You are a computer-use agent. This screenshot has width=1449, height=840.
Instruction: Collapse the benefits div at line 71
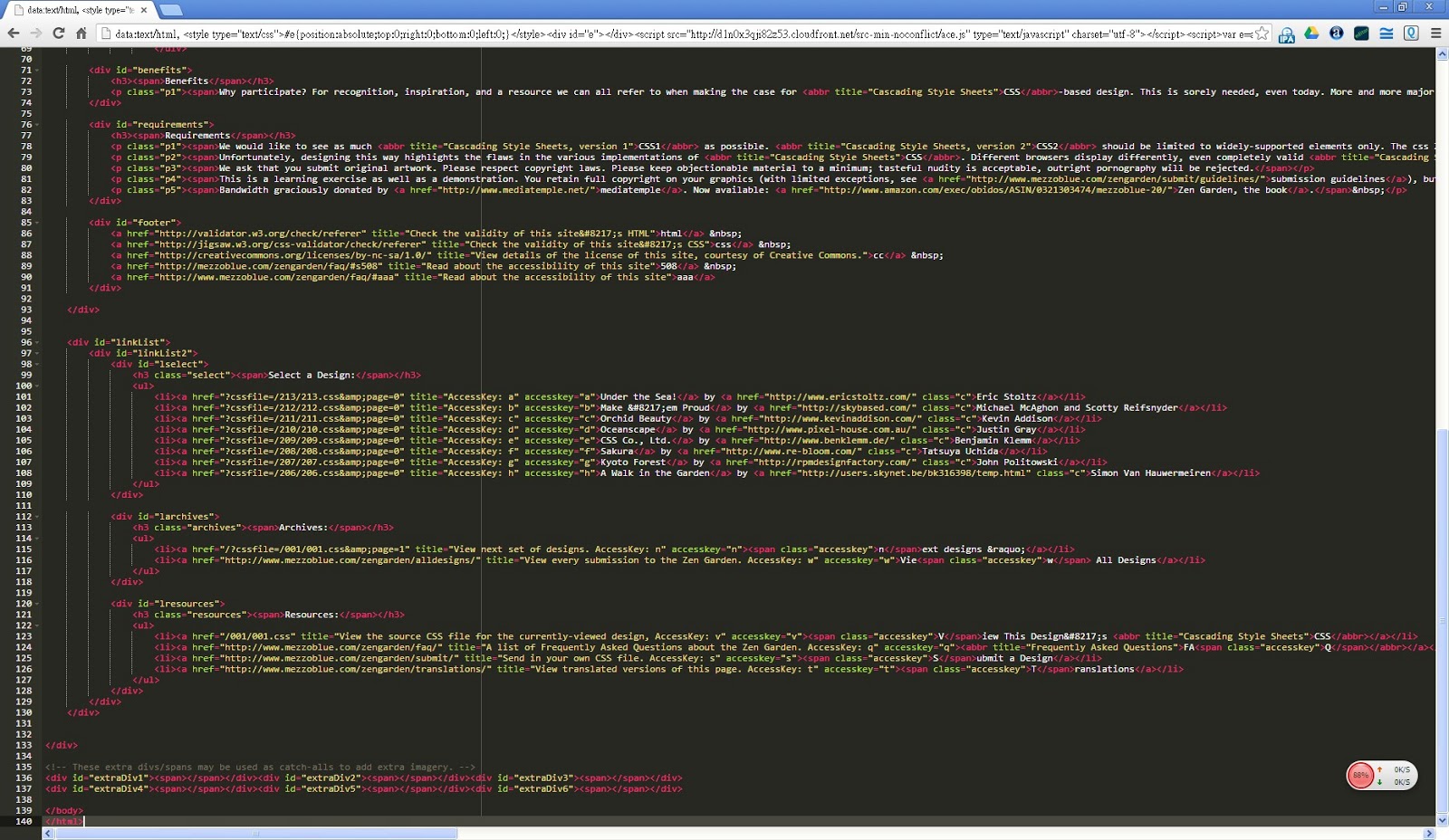[37, 71]
